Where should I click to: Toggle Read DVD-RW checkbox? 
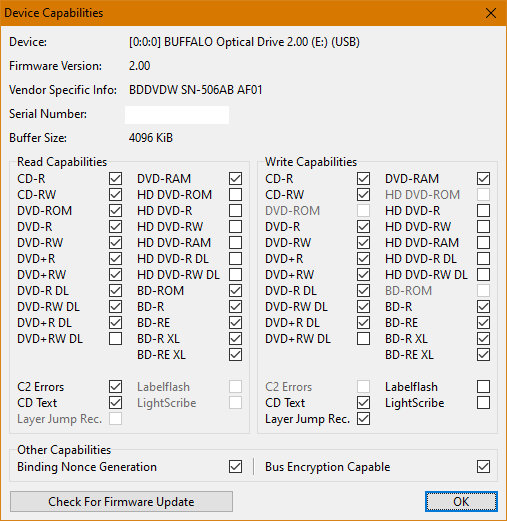[x=115, y=243]
